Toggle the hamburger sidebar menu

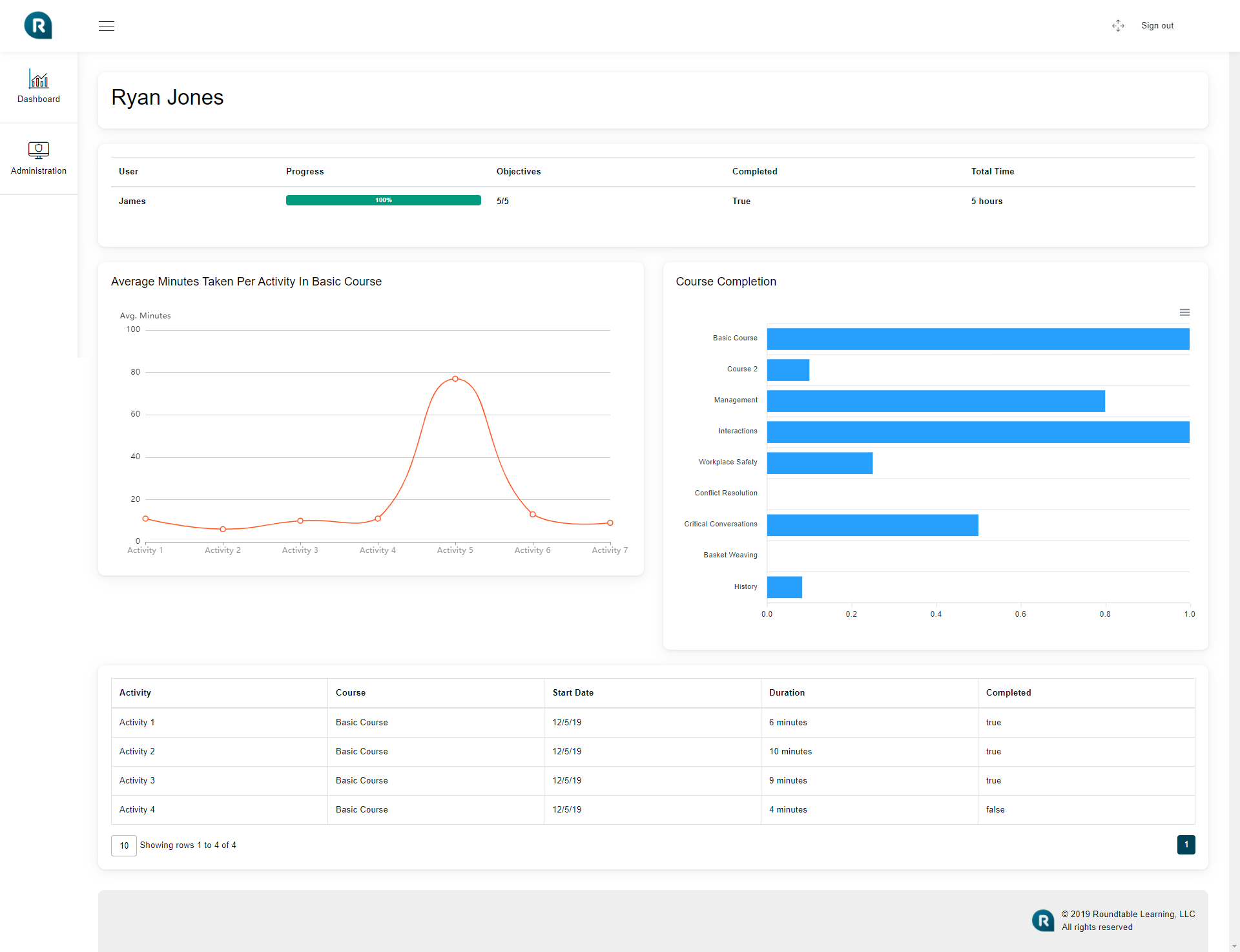(x=107, y=26)
